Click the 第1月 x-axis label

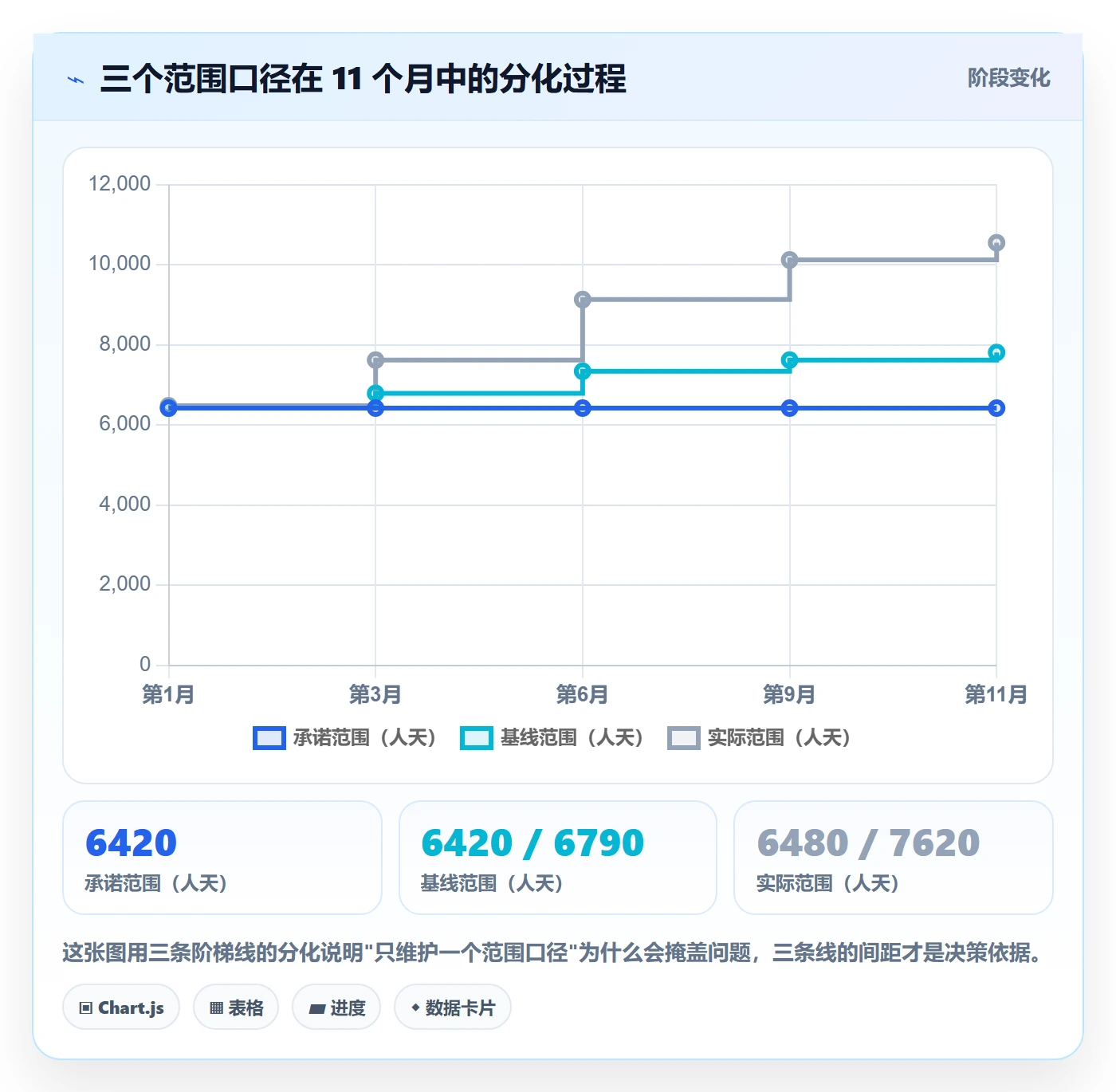coord(168,694)
